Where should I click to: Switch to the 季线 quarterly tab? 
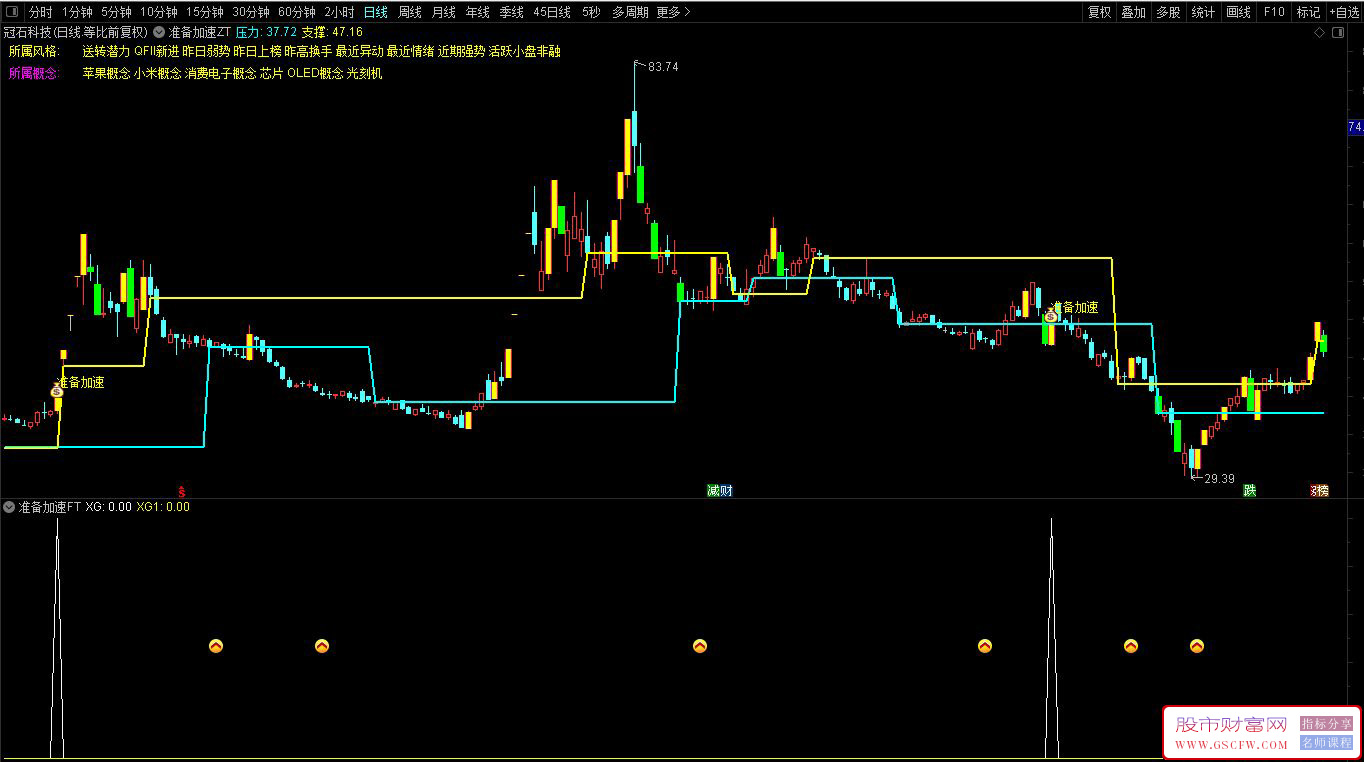(x=512, y=12)
